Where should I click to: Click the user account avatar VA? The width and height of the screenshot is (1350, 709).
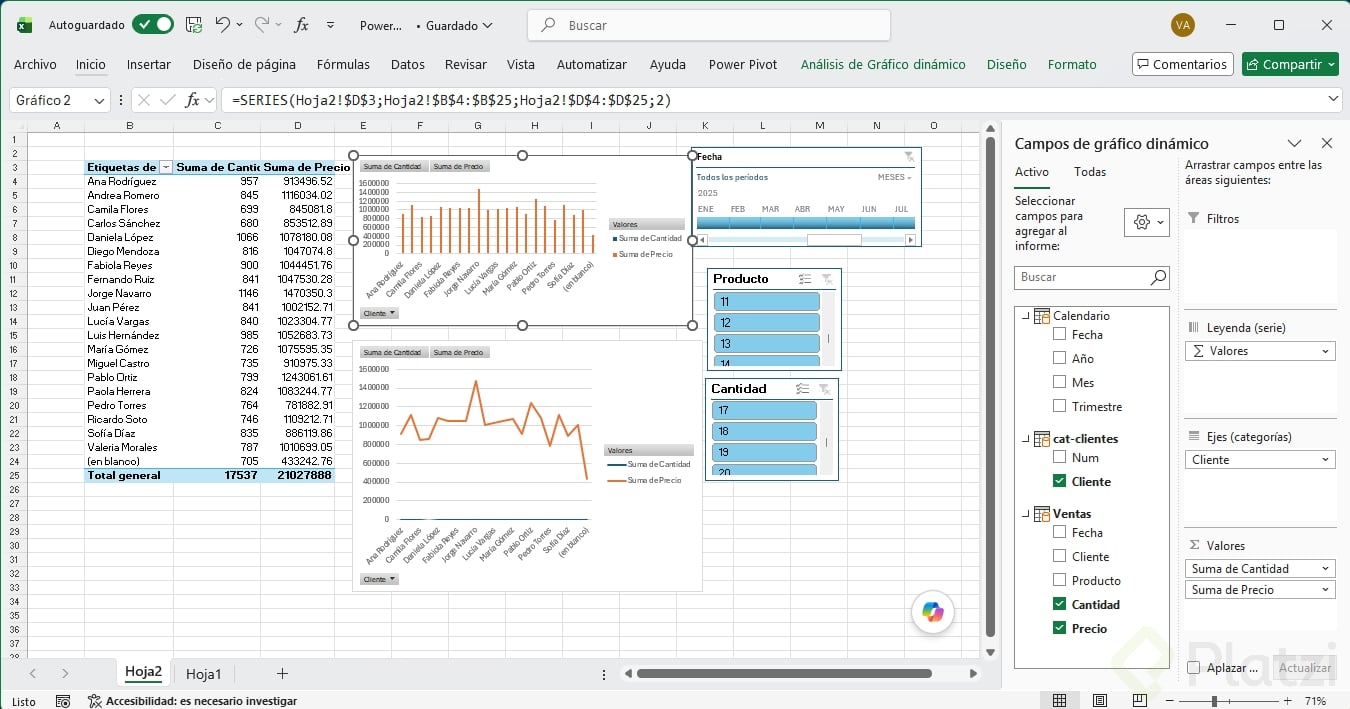1183,25
